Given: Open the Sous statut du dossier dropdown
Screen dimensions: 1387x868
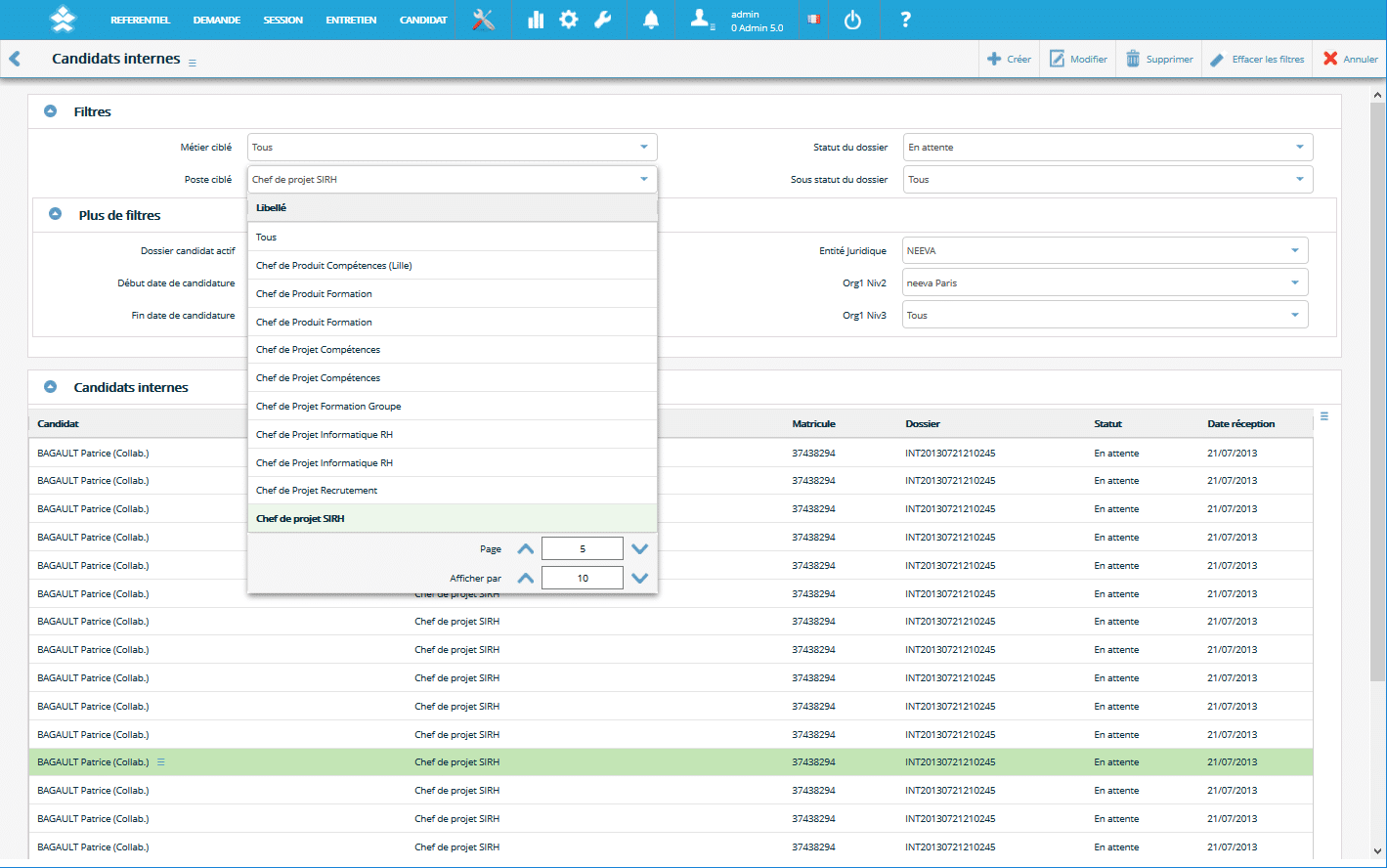Looking at the screenshot, I should point(1107,179).
